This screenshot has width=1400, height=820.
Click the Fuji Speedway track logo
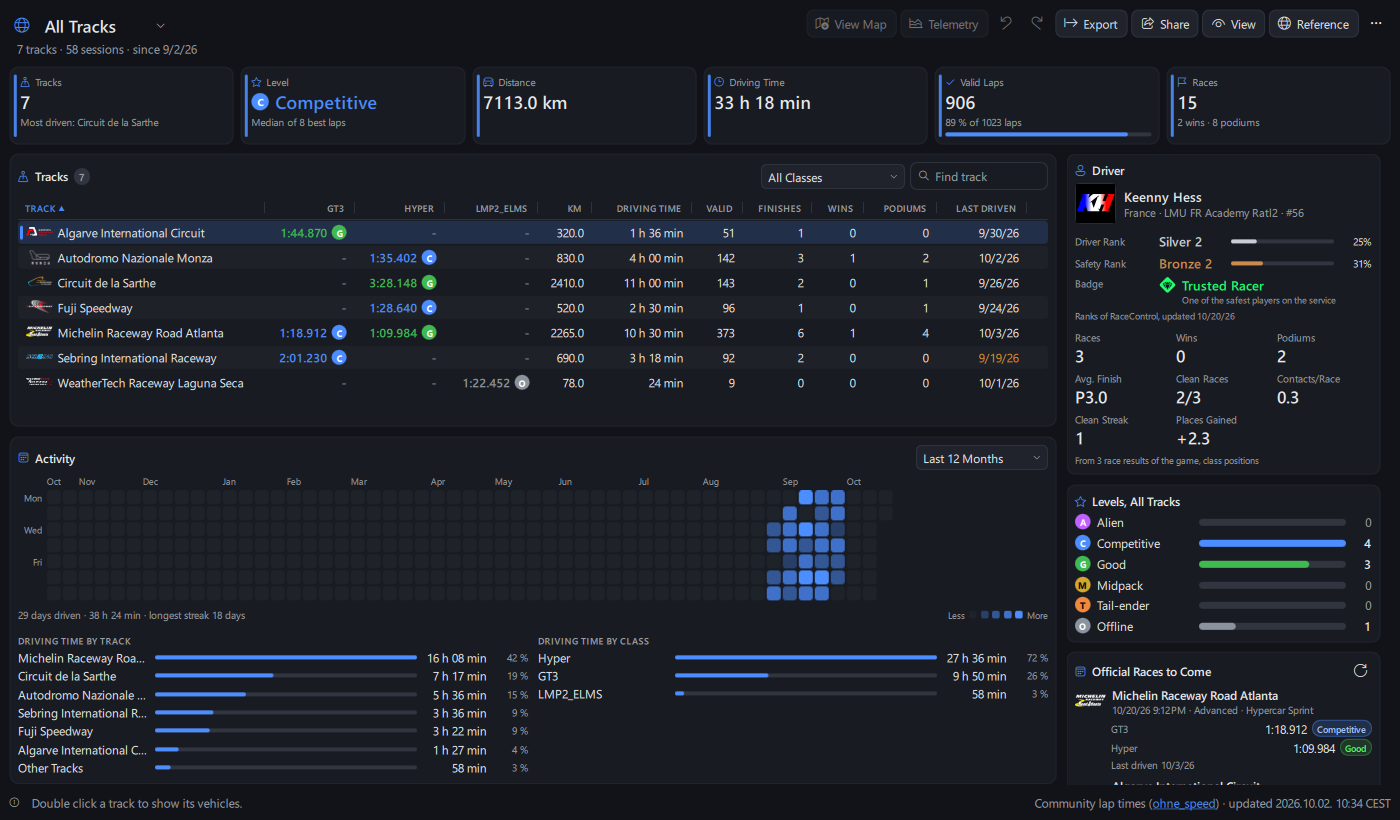pyautogui.click(x=39, y=308)
